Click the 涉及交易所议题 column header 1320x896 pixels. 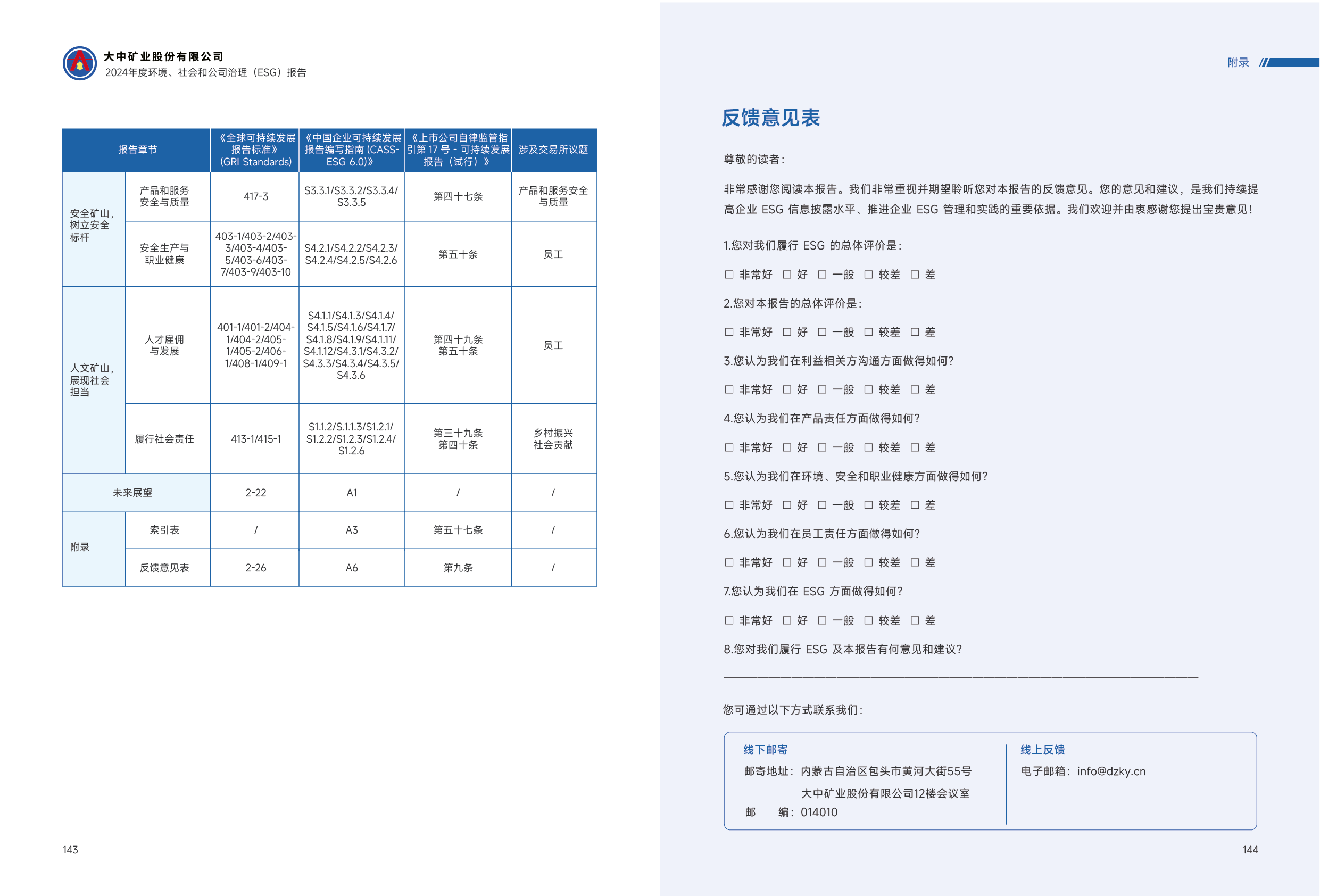tap(553, 150)
